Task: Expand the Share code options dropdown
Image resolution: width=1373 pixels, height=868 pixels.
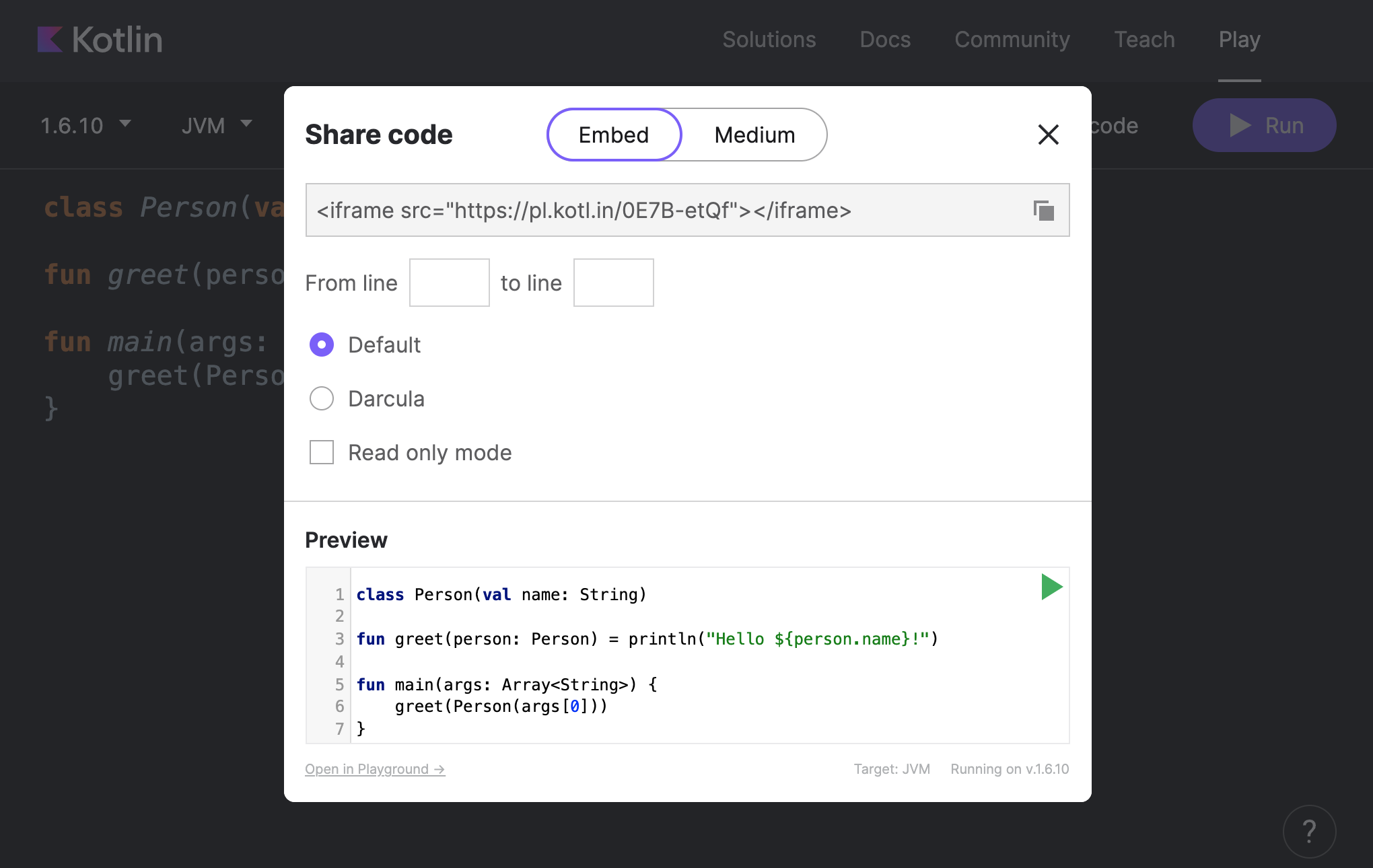Action: 687,135
